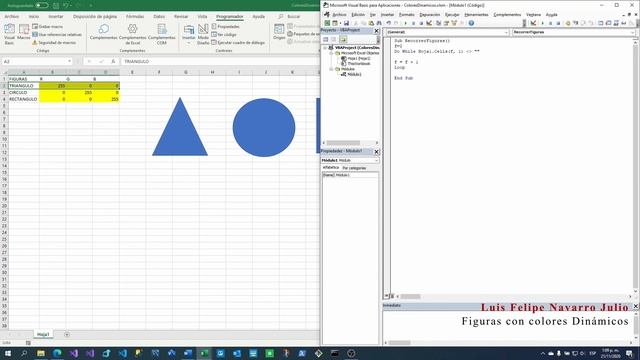
Task: Save the project with VBA toolbar save icon
Action: click(x=346, y=23)
